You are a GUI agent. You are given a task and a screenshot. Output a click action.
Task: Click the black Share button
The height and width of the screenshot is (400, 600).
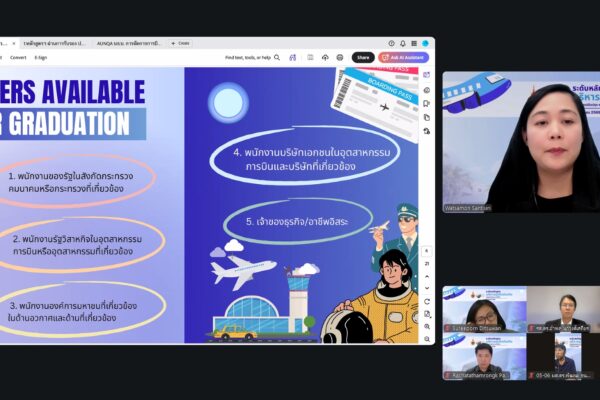pyautogui.click(x=363, y=57)
